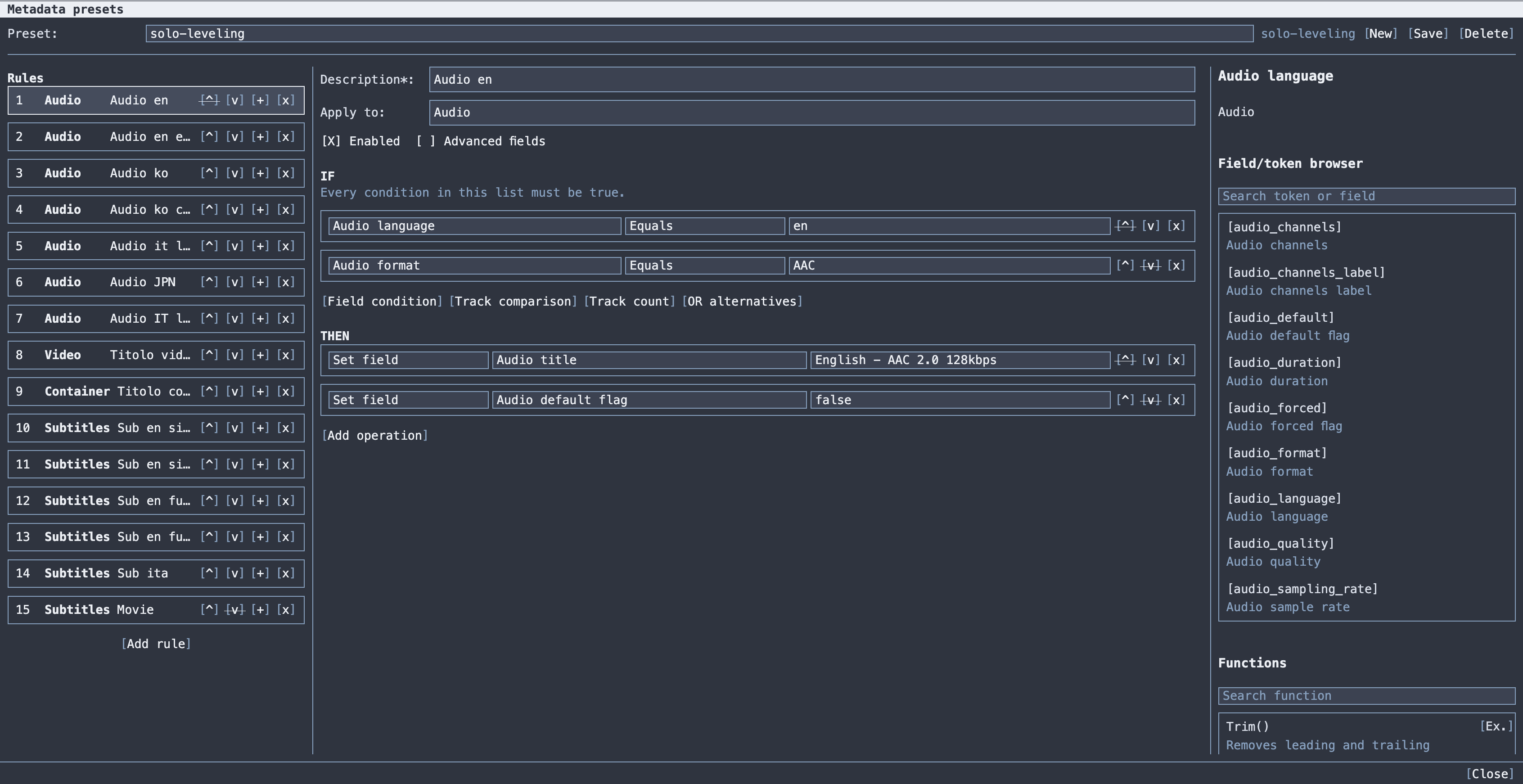
Task: Move rule 14 'Sub ita' down
Action: click(235, 573)
